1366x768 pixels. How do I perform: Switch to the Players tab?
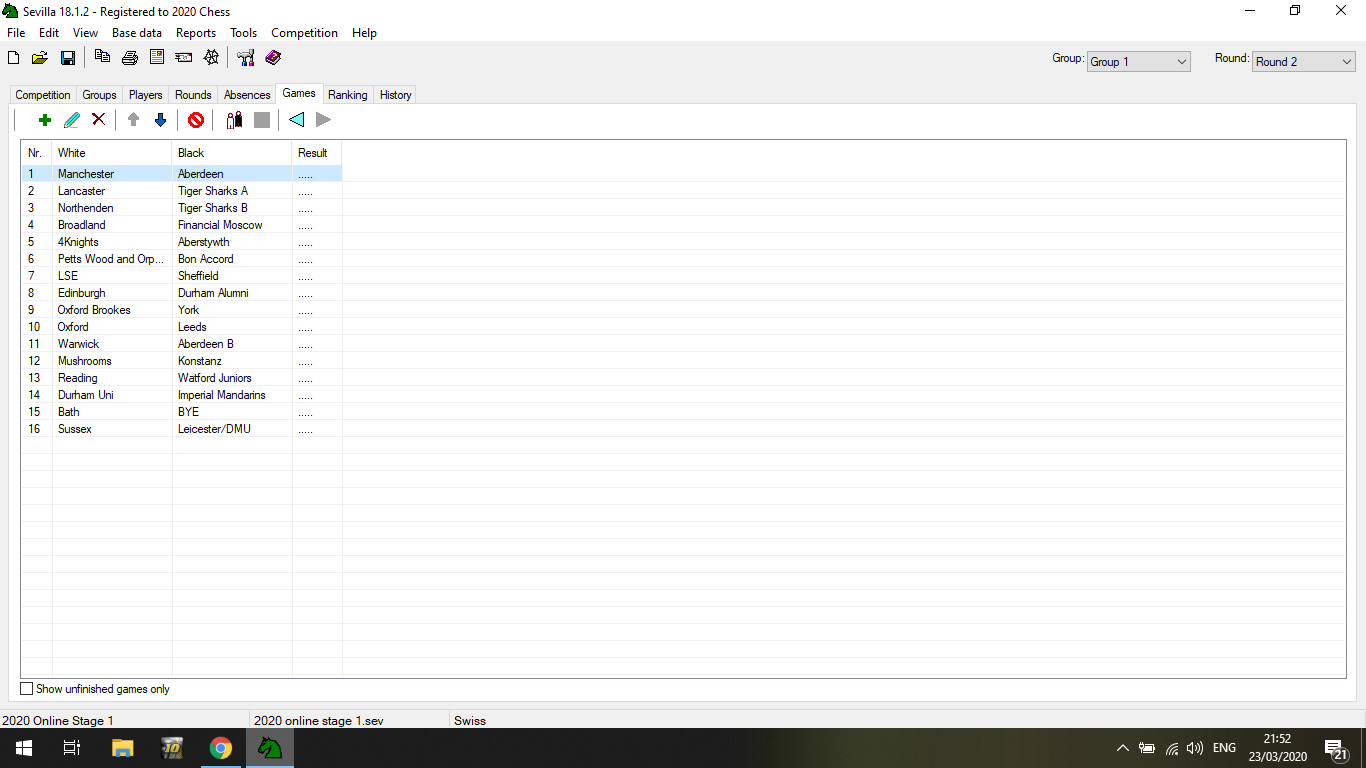tap(146, 95)
